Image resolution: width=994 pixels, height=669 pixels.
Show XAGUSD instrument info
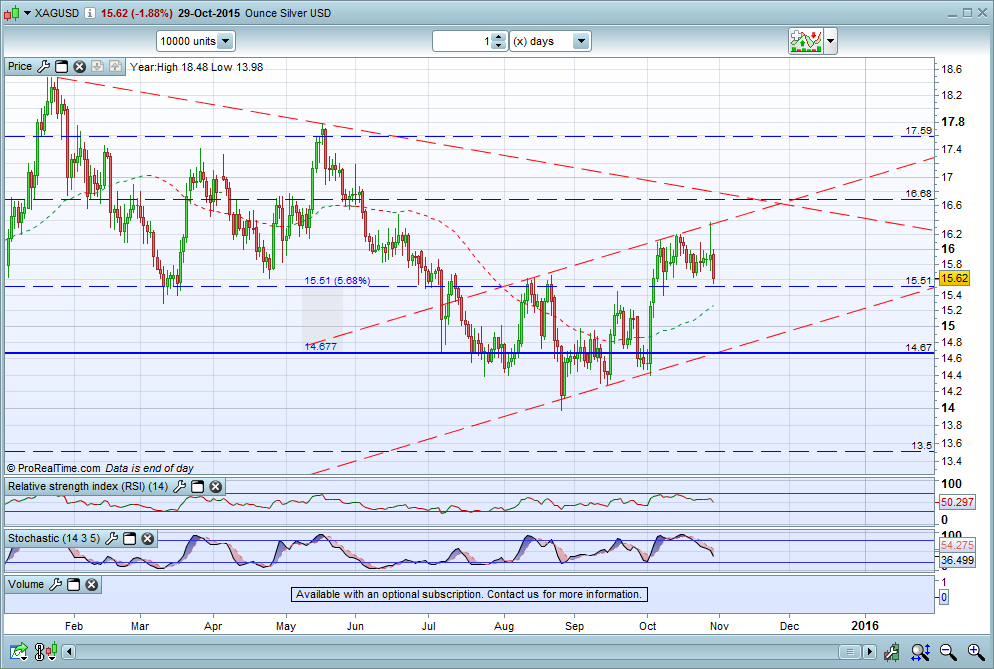[90, 13]
